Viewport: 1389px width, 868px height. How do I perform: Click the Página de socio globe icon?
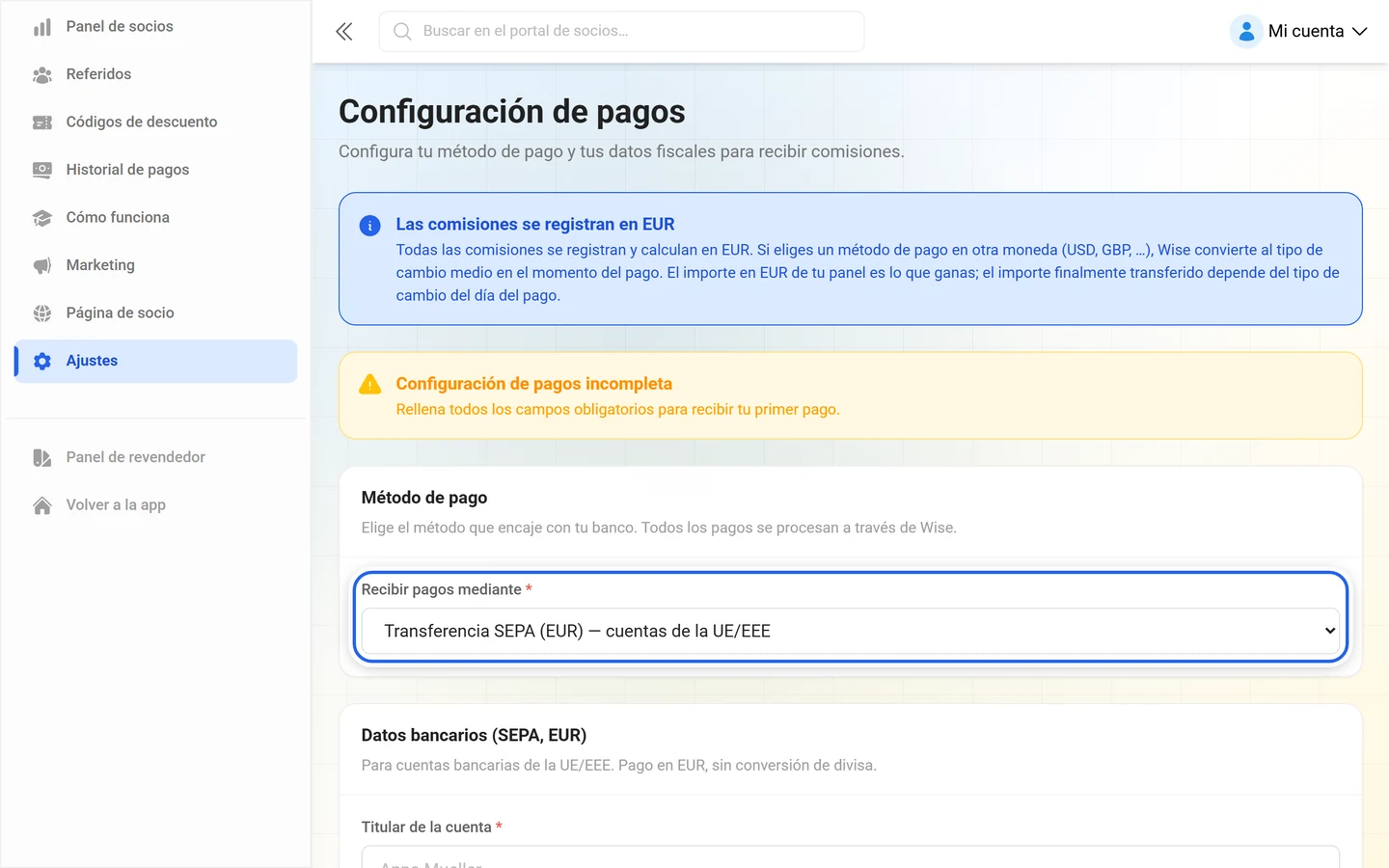tap(42, 313)
